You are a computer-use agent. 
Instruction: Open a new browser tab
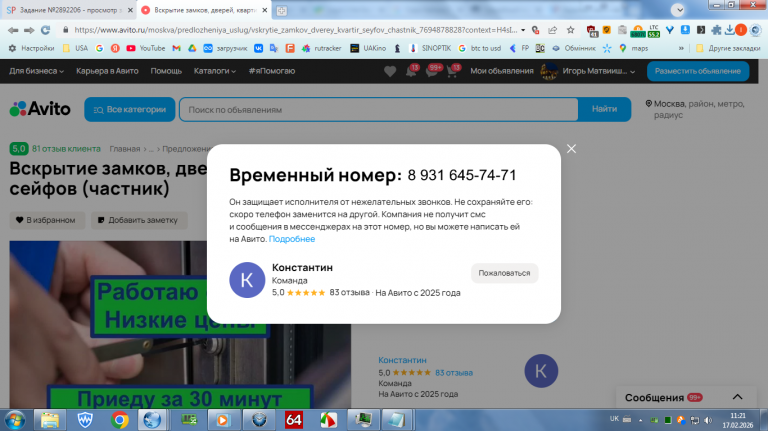pyautogui.click(x=281, y=10)
